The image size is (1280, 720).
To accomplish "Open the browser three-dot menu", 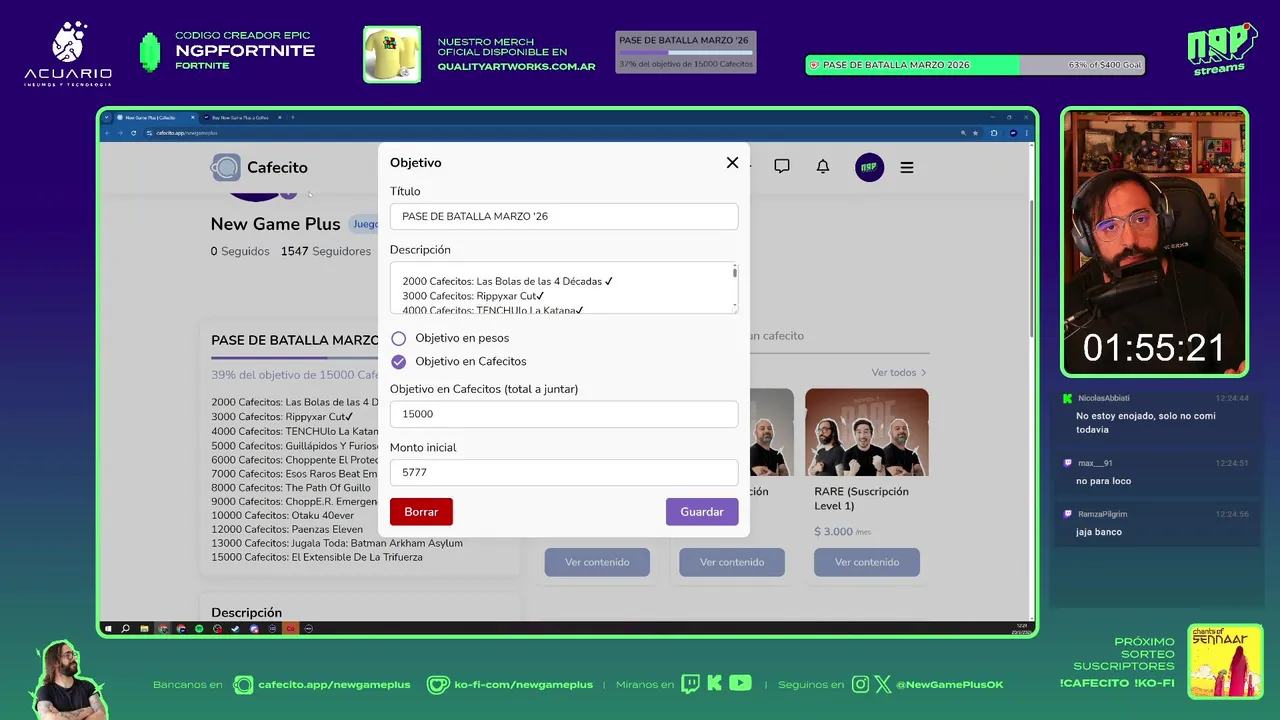I will coord(1027,132).
